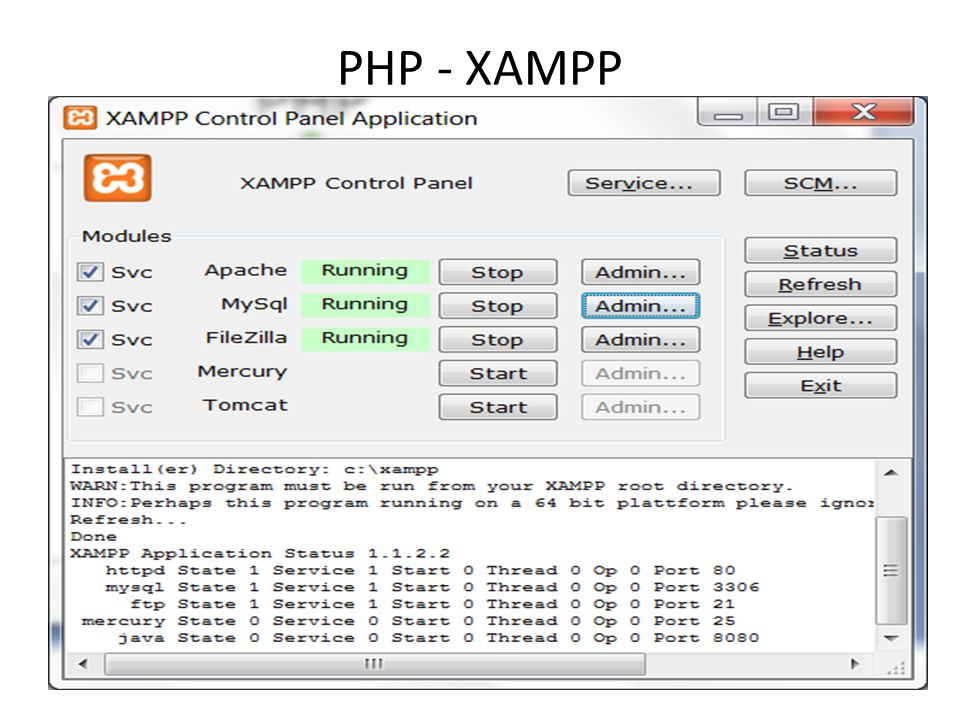Image resolution: width=960 pixels, height=720 pixels.
Task: Stop the Apache module
Action: point(498,272)
